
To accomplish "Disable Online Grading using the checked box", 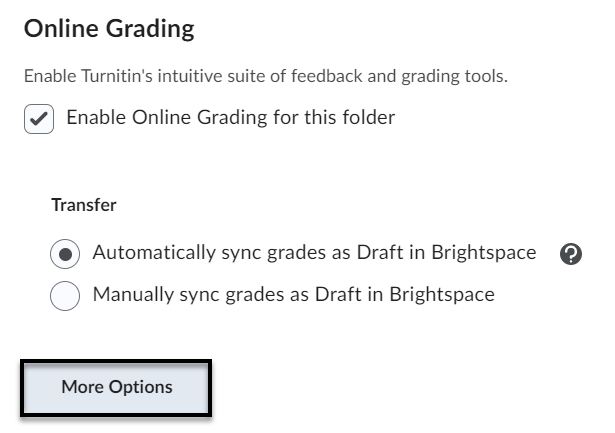I will (x=38, y=119).
